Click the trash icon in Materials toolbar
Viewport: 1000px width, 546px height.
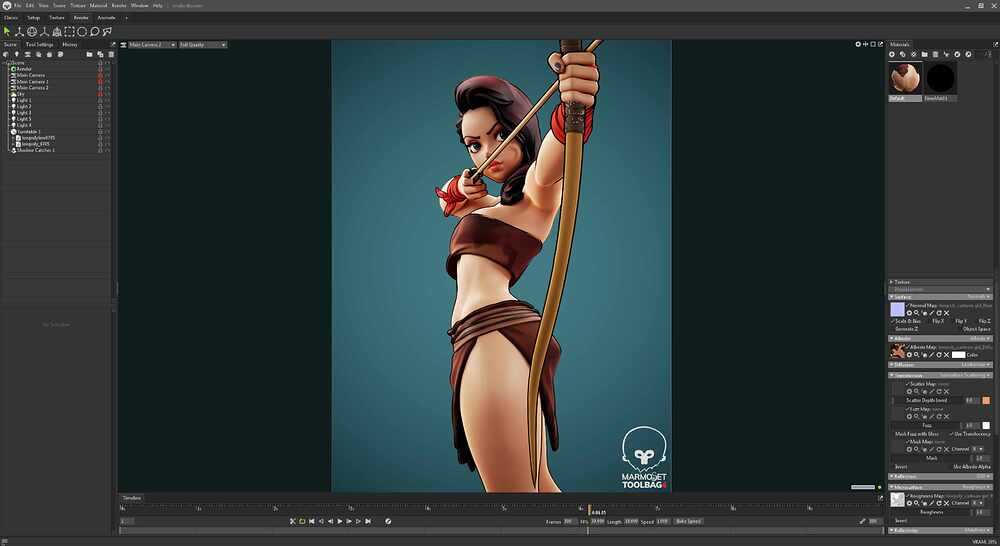point(935,54)
